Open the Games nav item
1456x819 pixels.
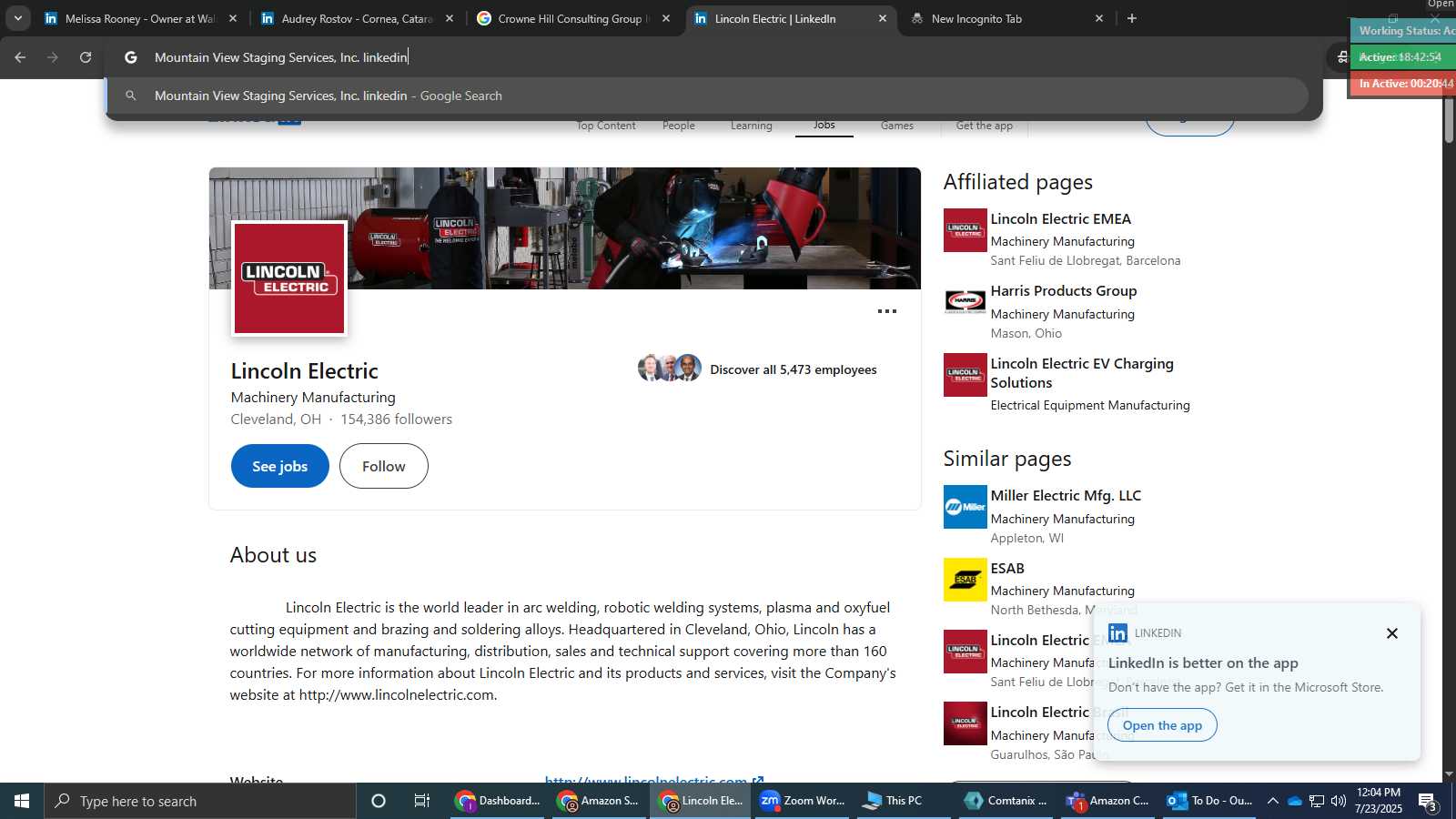click(897, 126)
